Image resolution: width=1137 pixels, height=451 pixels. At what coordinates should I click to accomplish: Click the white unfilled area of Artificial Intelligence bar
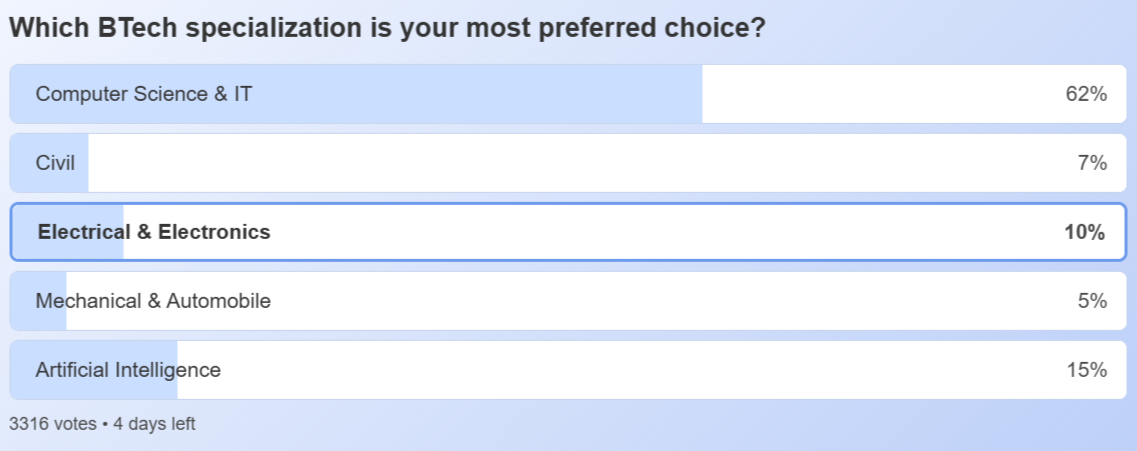(620, 370)
